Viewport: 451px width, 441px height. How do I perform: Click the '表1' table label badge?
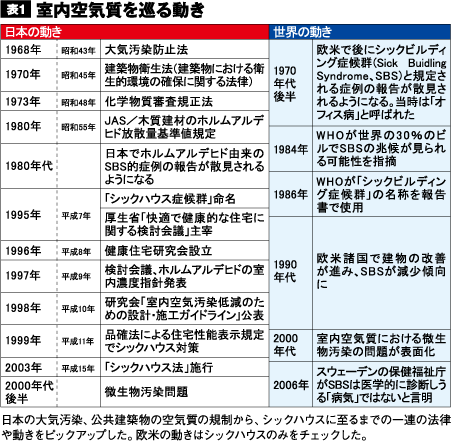[x=16, y=10]
